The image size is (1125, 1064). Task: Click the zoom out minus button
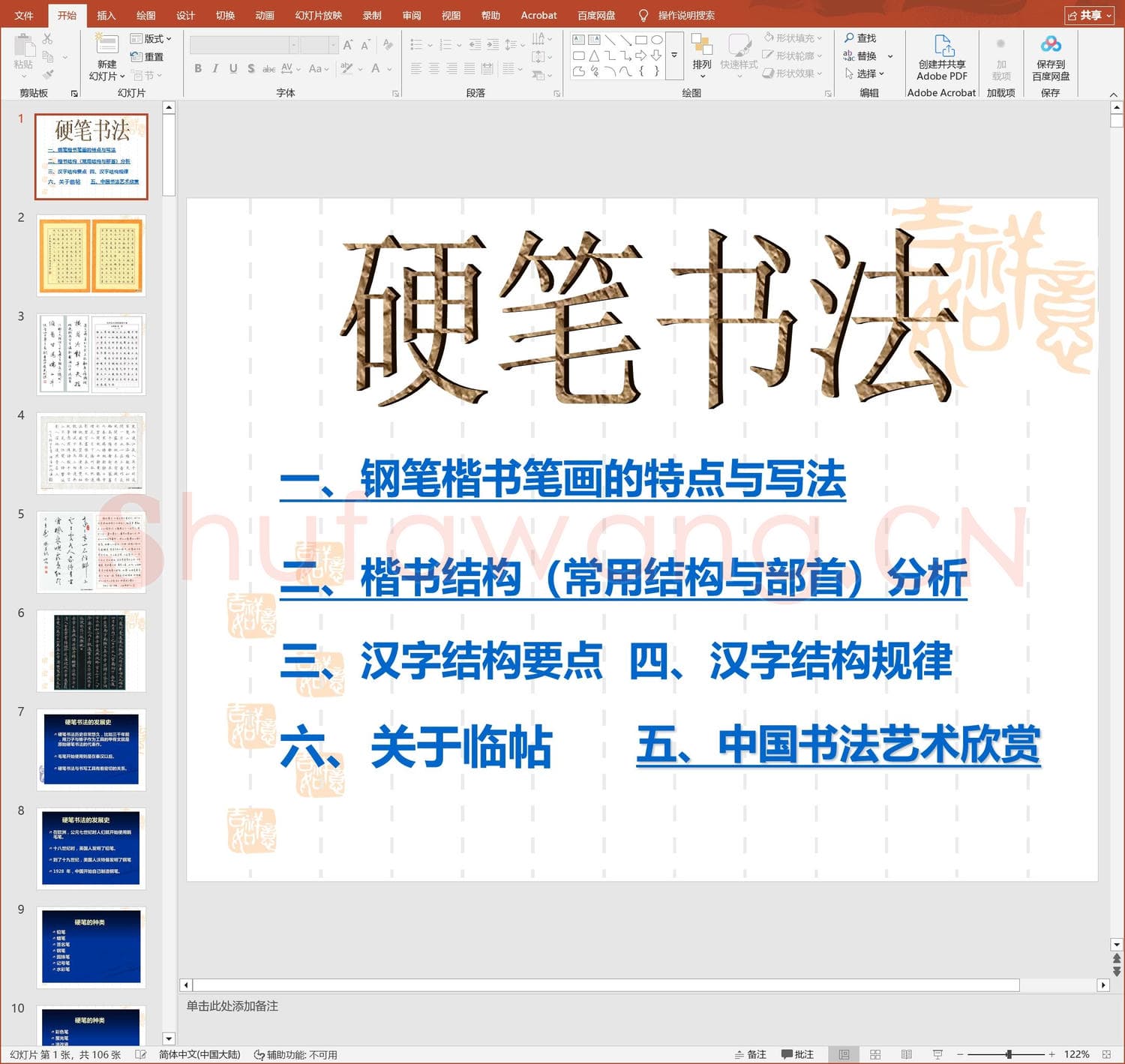click(960, 1054)
